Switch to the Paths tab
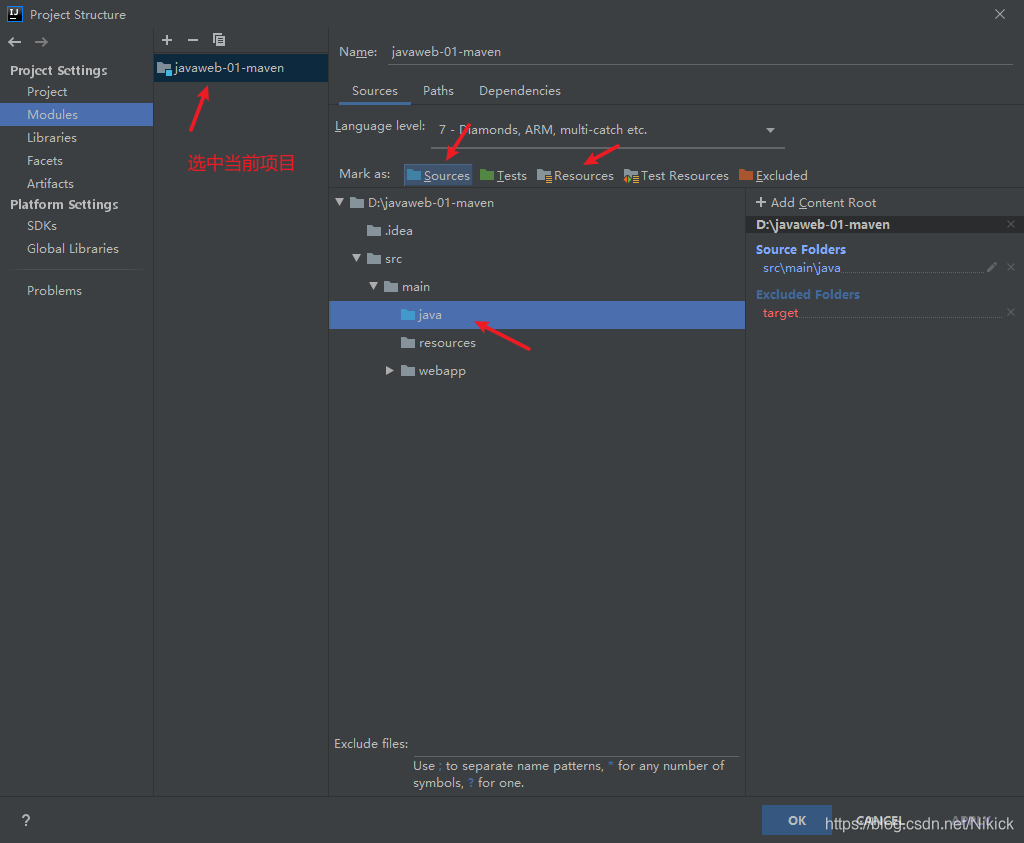This screenshot has height=843, width=1024. 438,91
